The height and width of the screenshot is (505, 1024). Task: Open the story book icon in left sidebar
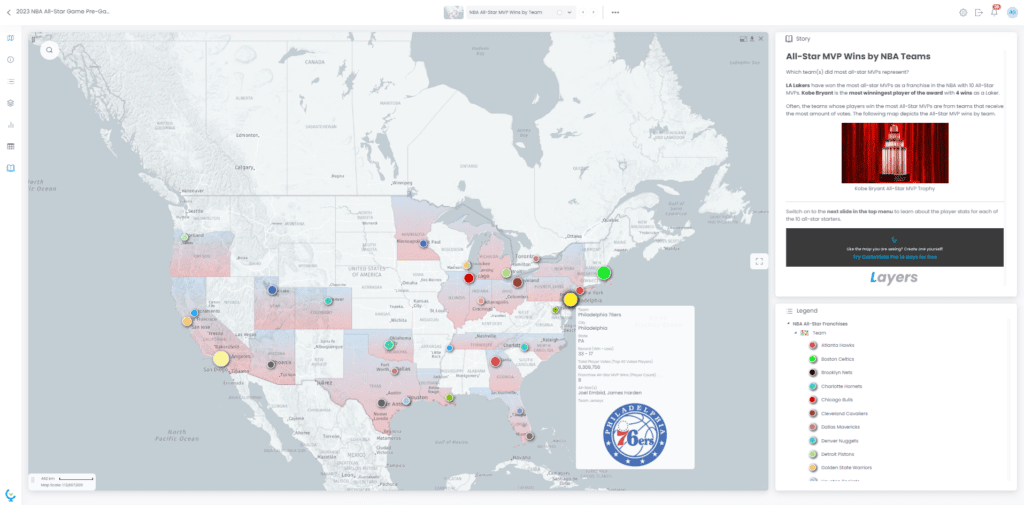(x=10, y=168)
